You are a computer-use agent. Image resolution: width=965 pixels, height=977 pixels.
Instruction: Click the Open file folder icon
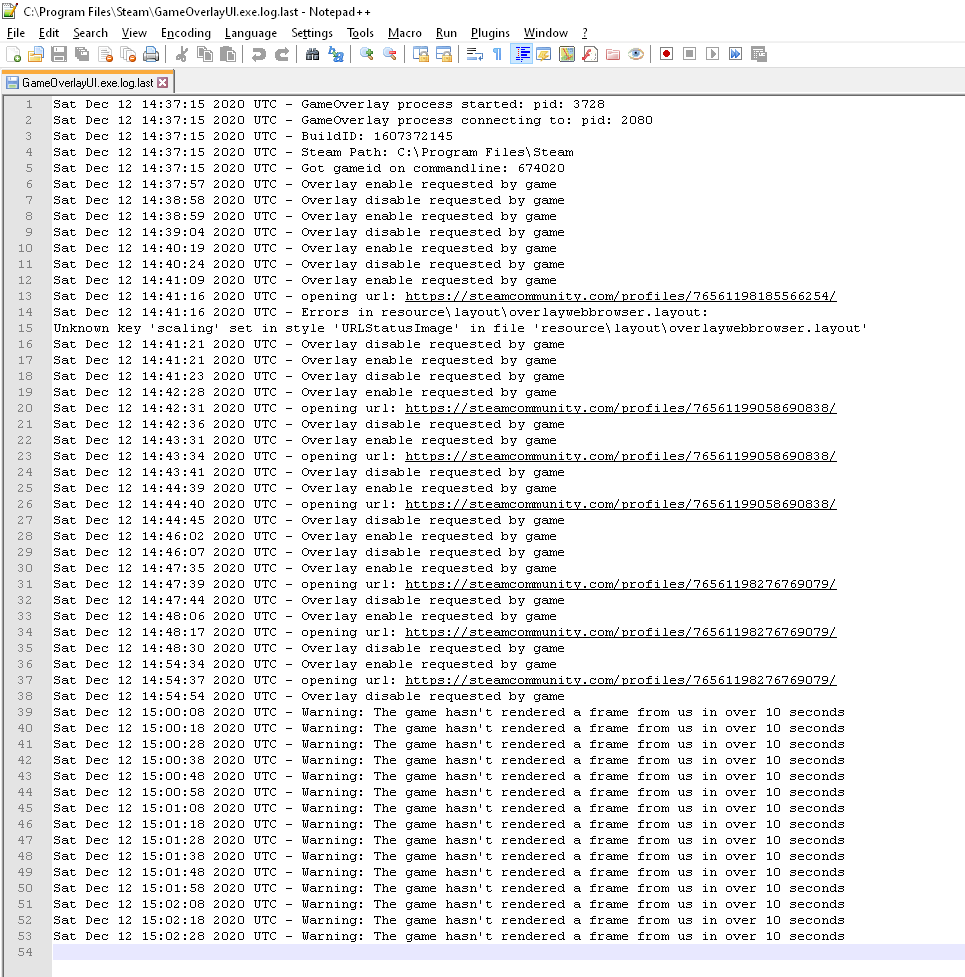coord(36,55)
